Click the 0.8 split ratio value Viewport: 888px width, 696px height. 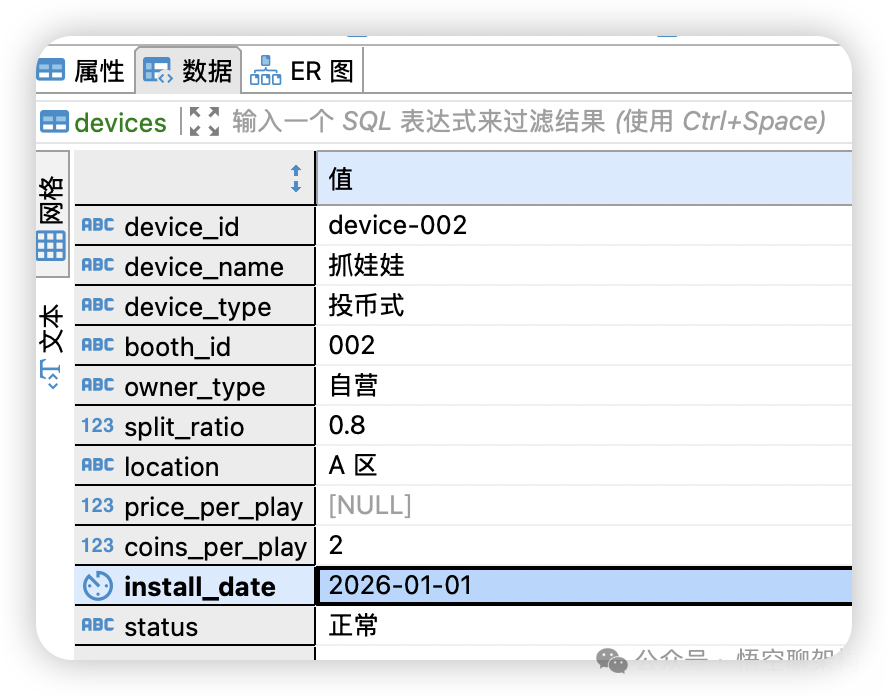pos(584,425)
